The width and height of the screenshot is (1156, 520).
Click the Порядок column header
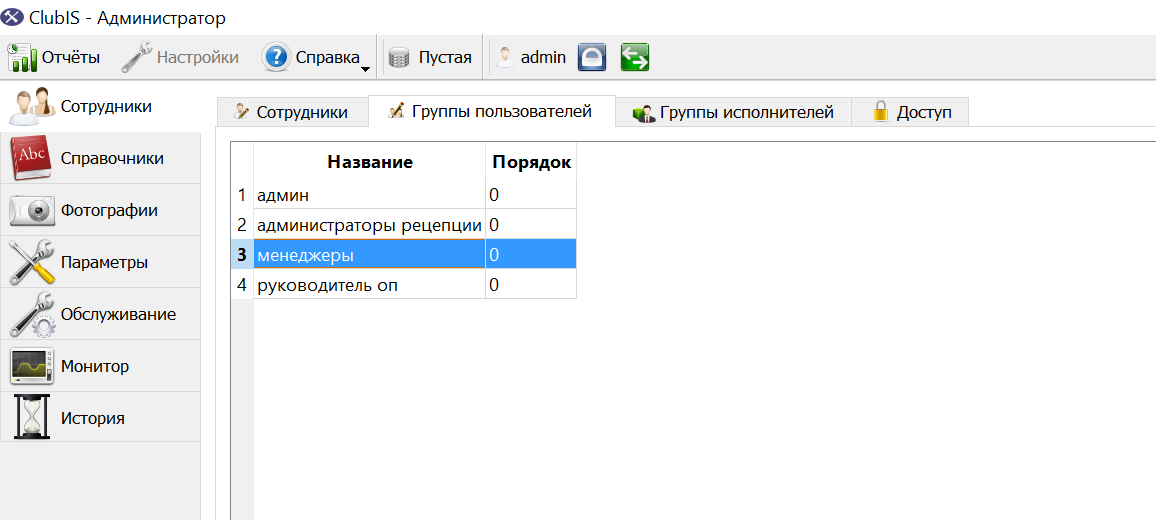(x=531, y=162)
